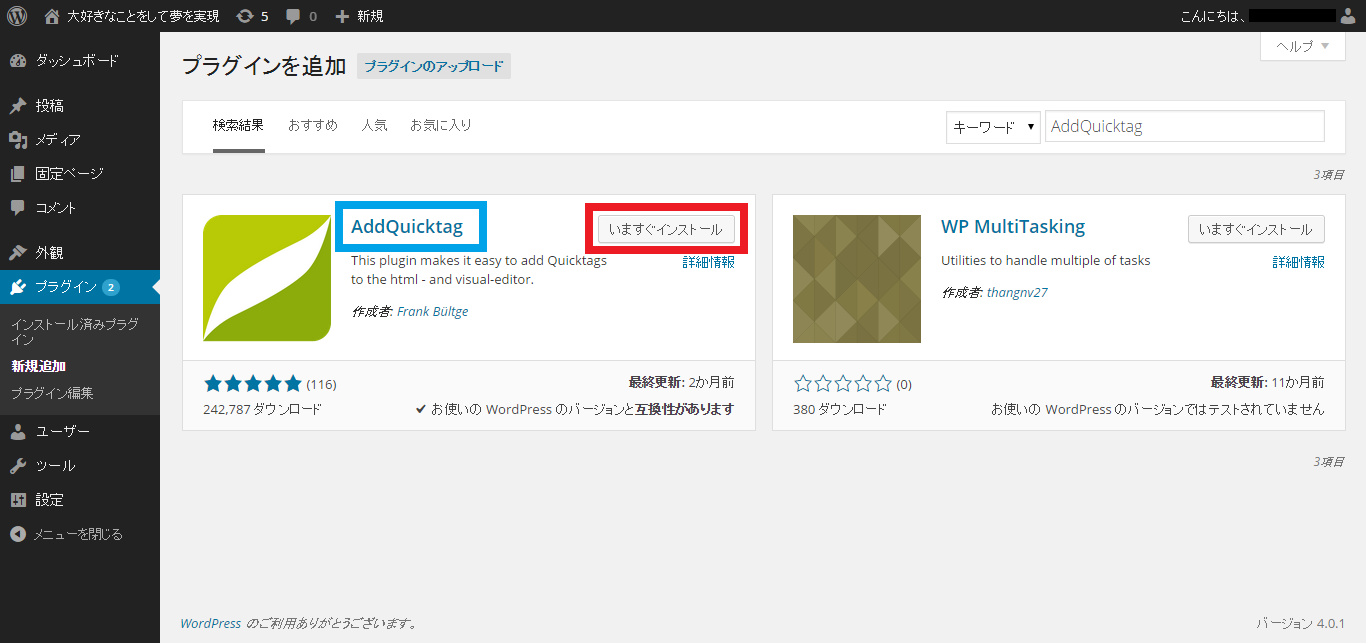Screen dimensions: 1366x643
Task: Click the 投稿 pushpin icon
Action: click(18, 106)
